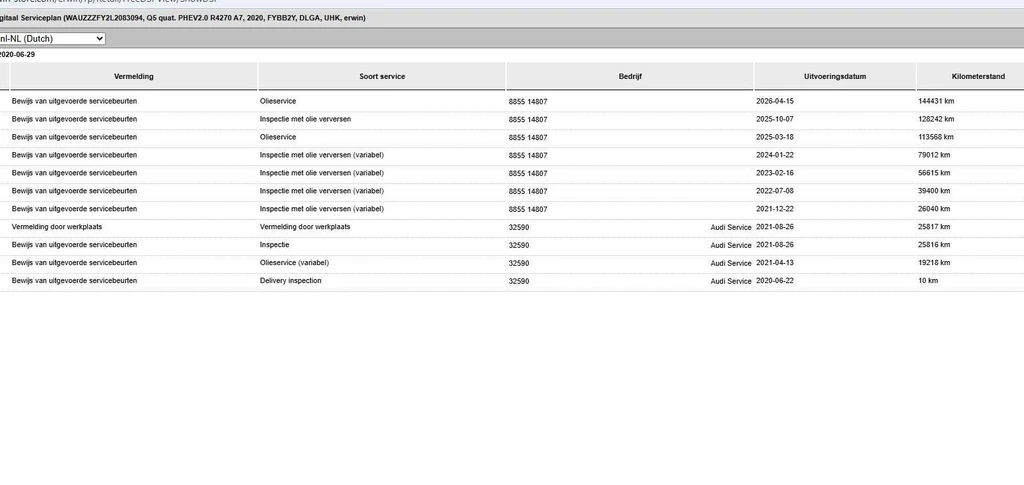1024x485 pixels.
Task: Select the Bedrijf column header
Action: pyautogui.click(x=630, y=76)
